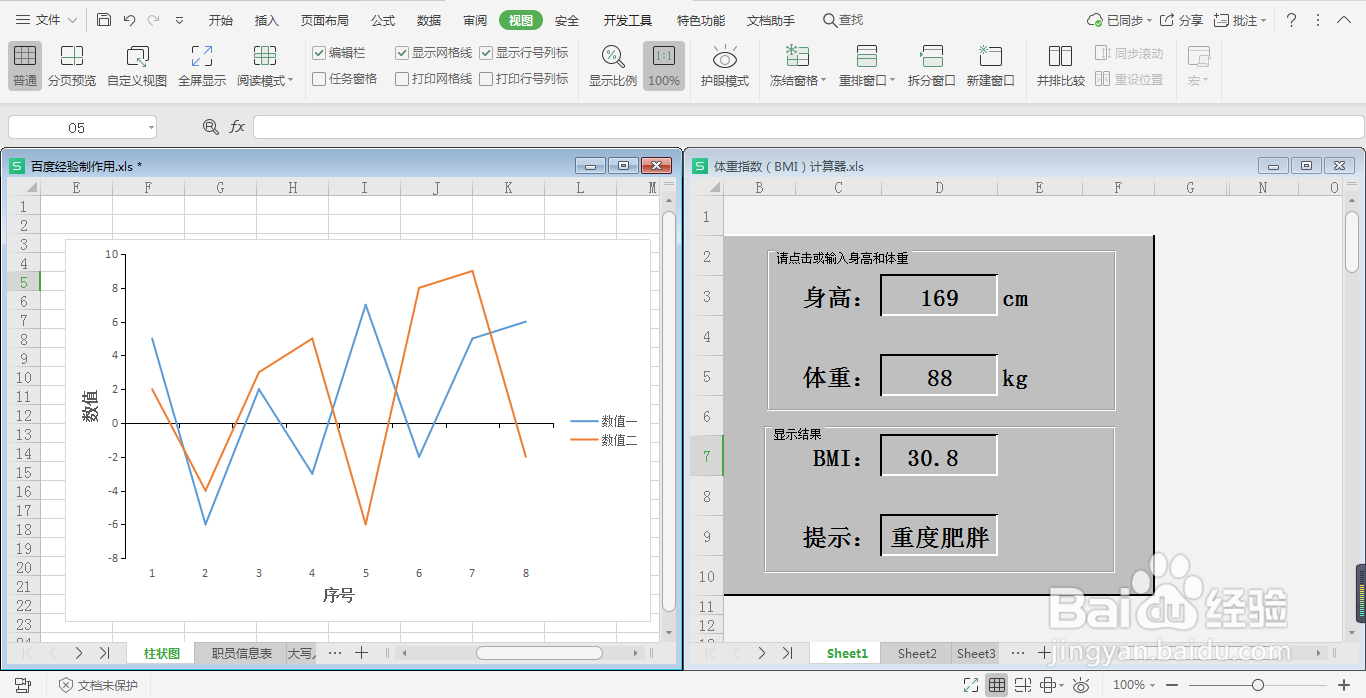Switch to the 插入 ribbon tab
Screen dimensions: 1366x698
coord(267,20)
